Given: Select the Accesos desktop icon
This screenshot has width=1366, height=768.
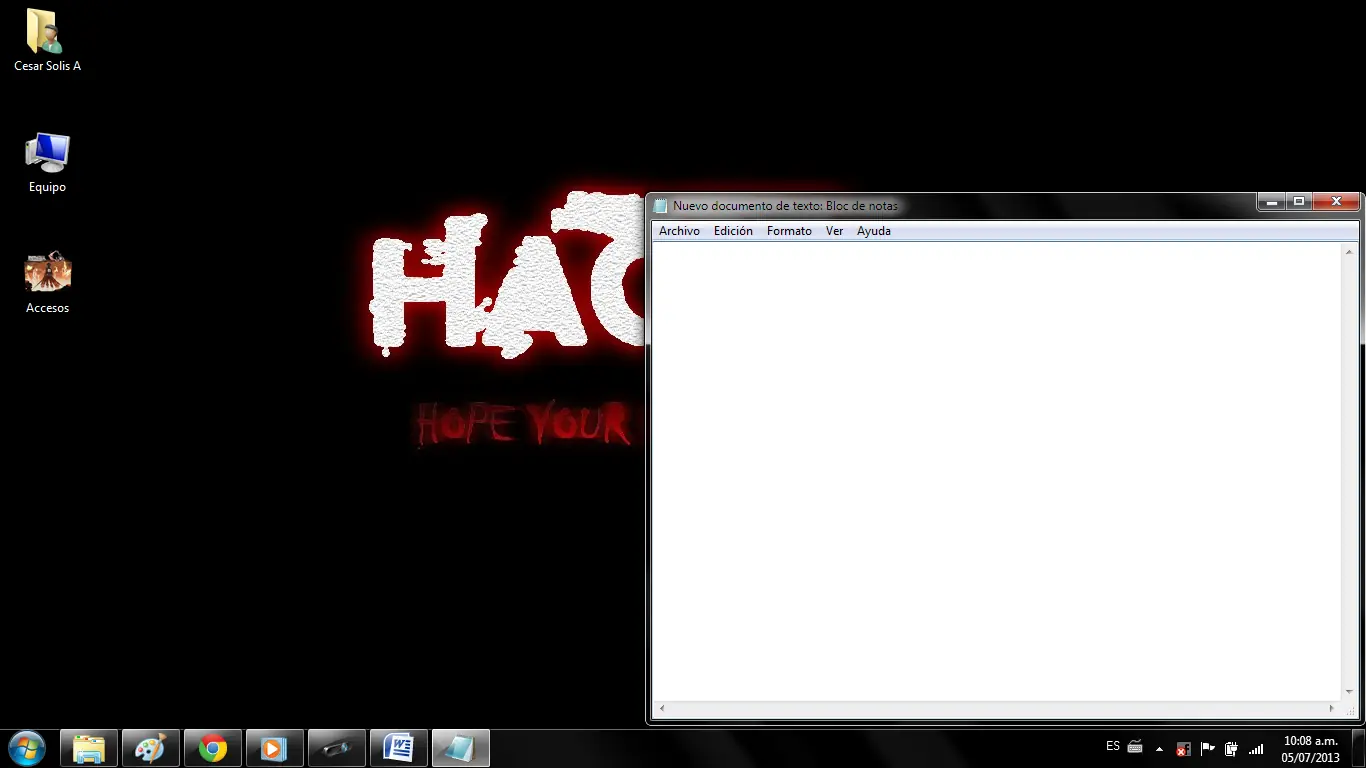Looking at the screenshot, I should coord(47,283).
